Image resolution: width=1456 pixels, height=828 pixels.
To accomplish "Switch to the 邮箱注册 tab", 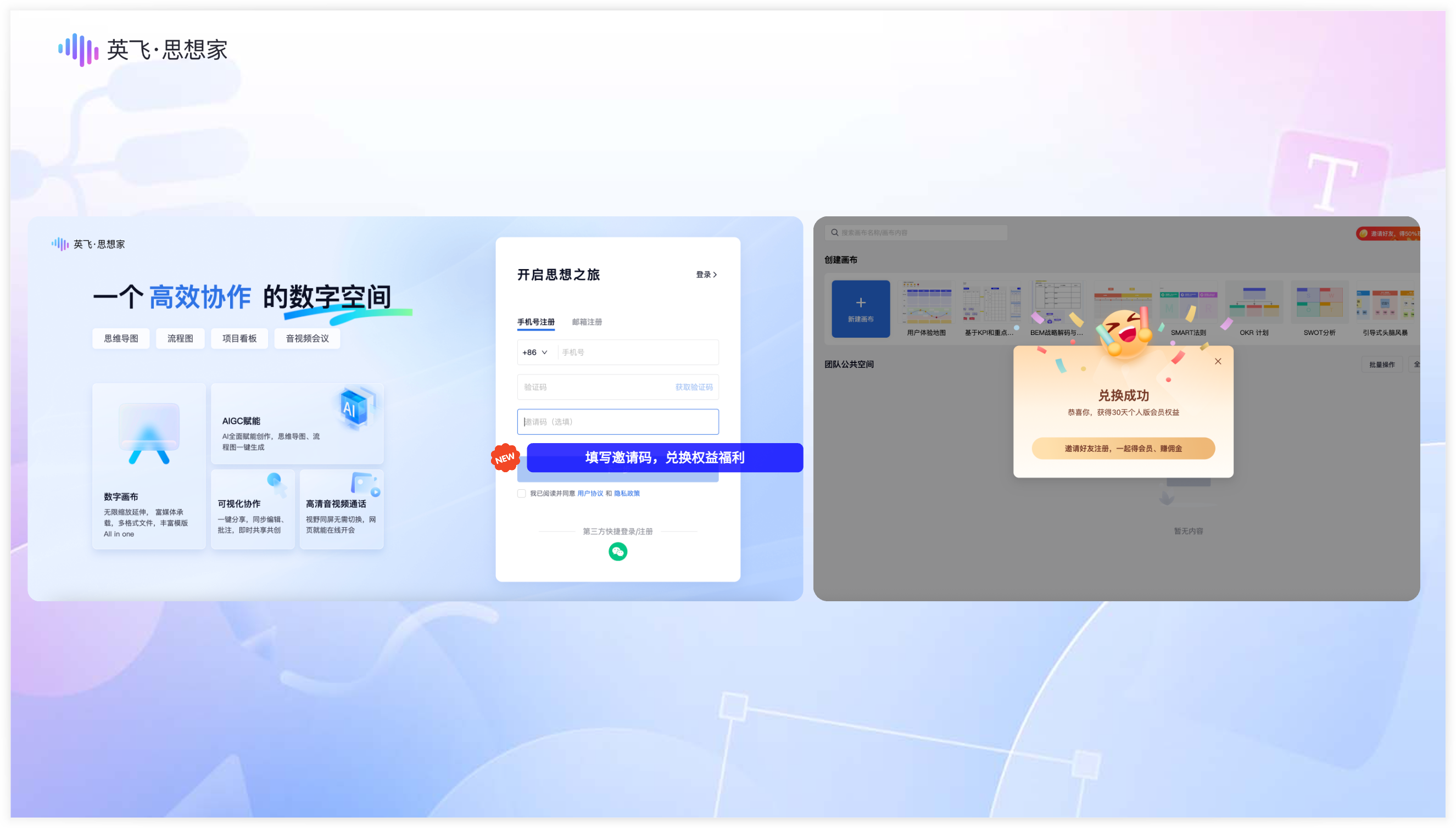I will click(587, 322).
